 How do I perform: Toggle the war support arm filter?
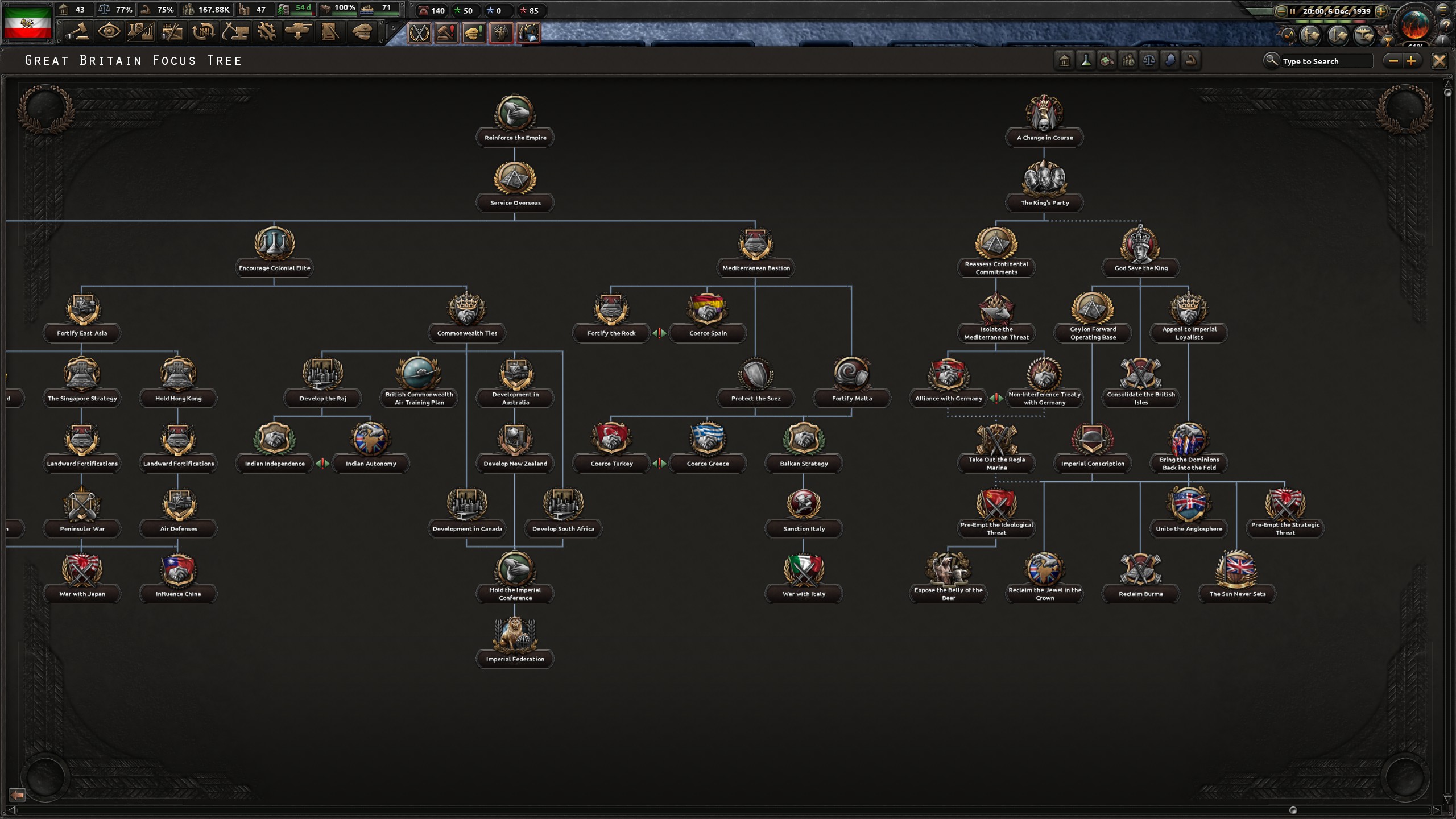click(1191, 60)
